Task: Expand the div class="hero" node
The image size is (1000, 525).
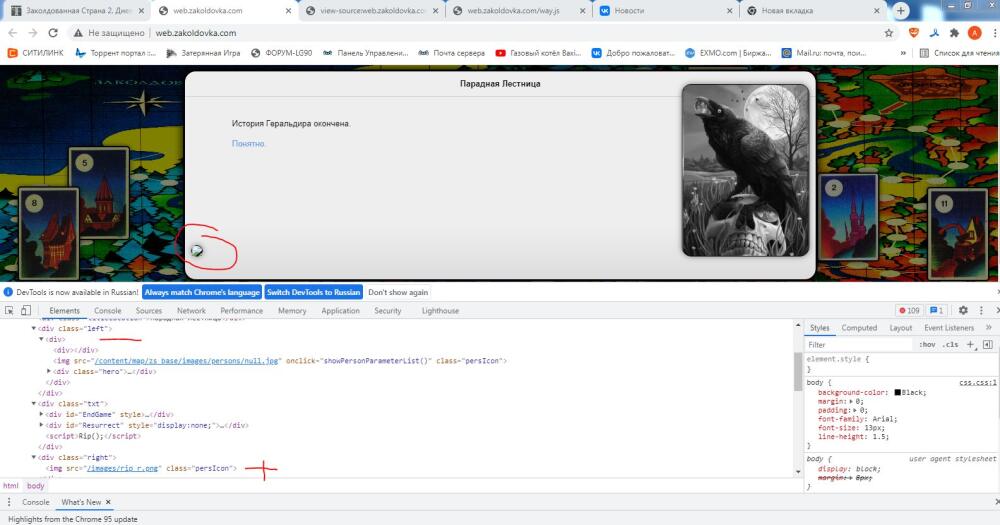Action: click(48, 371)
